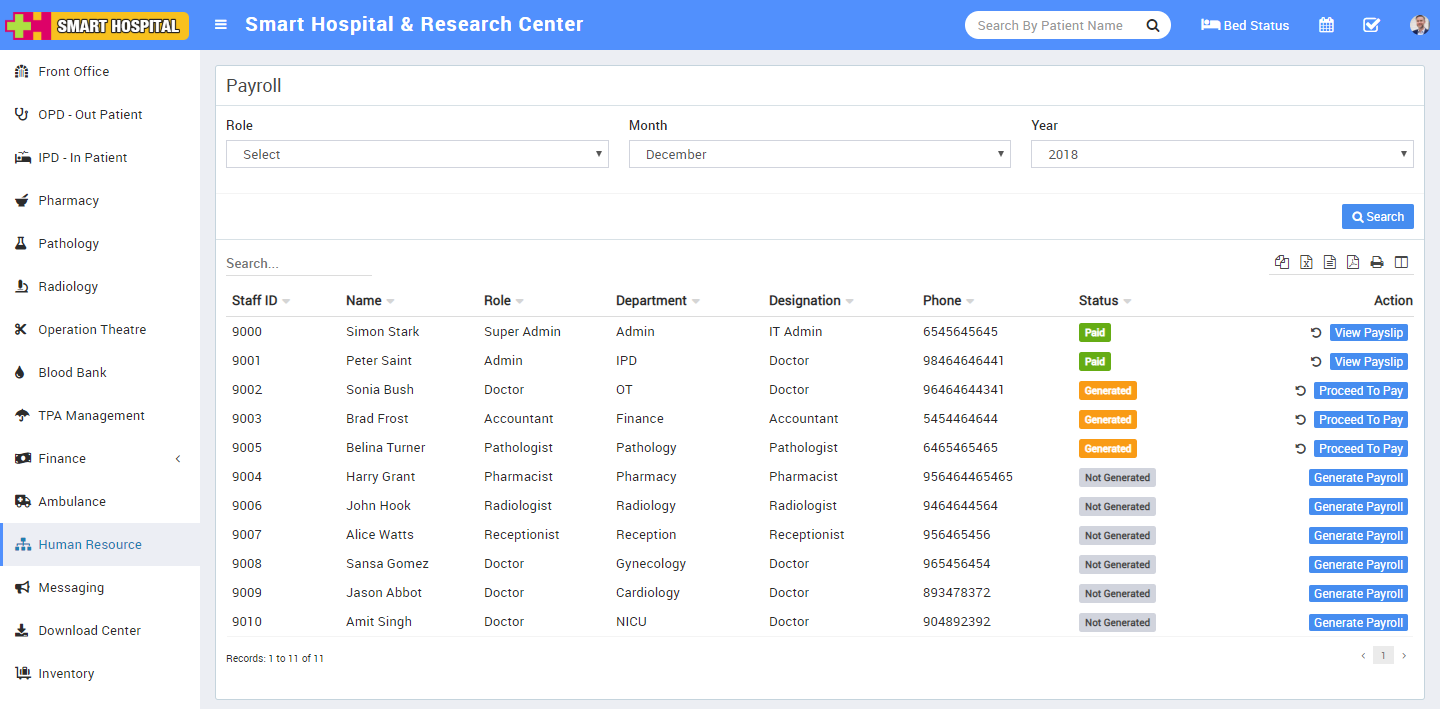Screen dimensions: 1440x709
Task: Expand Finance menu in sidebar
Action: pos(100,458)
